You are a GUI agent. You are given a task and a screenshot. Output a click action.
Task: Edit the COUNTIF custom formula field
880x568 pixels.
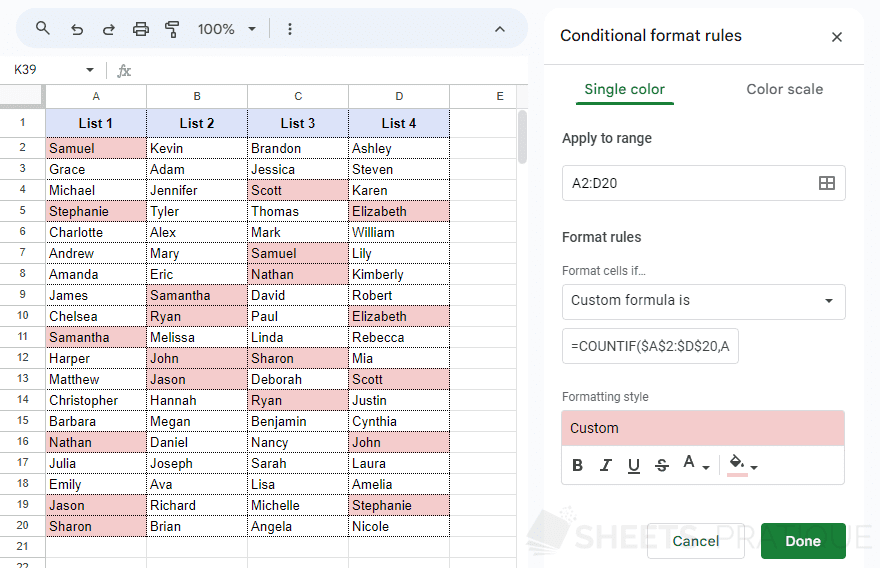tap(650, 346)
